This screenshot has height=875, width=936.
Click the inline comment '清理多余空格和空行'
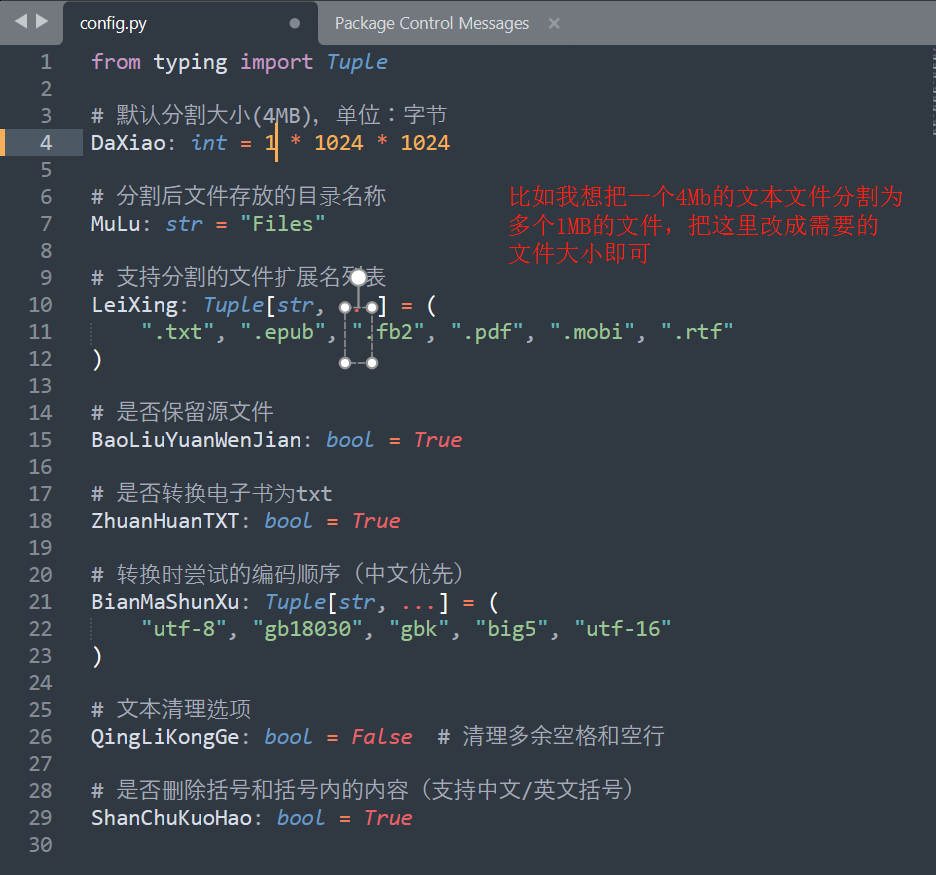point(564,737)
